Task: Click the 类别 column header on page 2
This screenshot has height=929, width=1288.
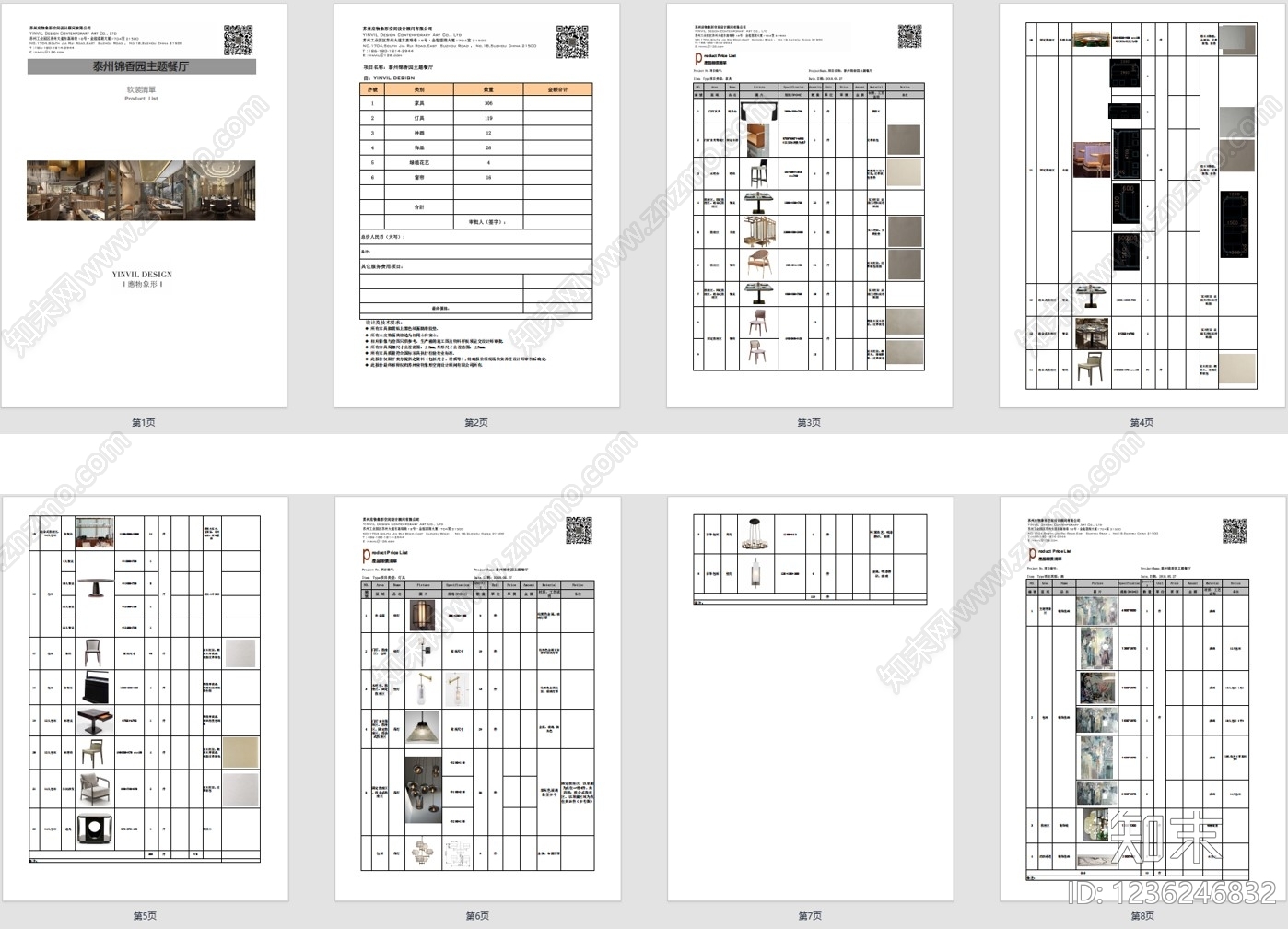Action: (x=419, y=89)
